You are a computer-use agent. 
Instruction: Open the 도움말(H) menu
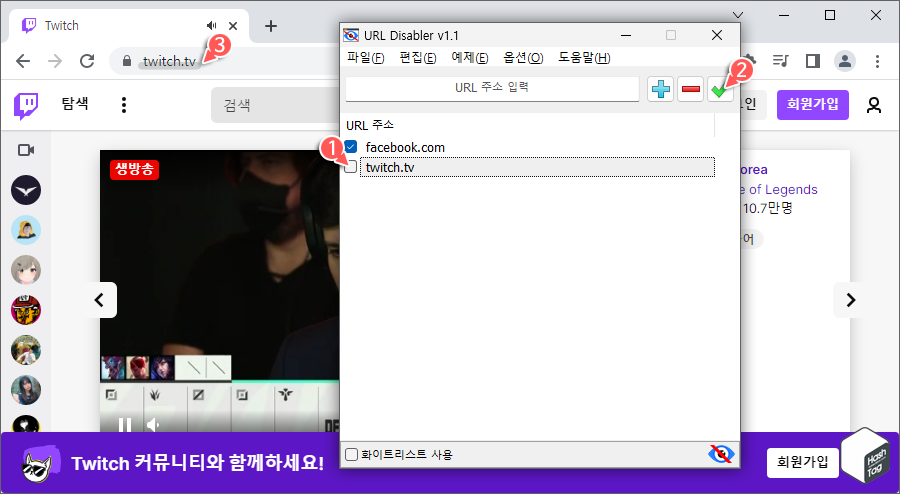coord(584,58)
